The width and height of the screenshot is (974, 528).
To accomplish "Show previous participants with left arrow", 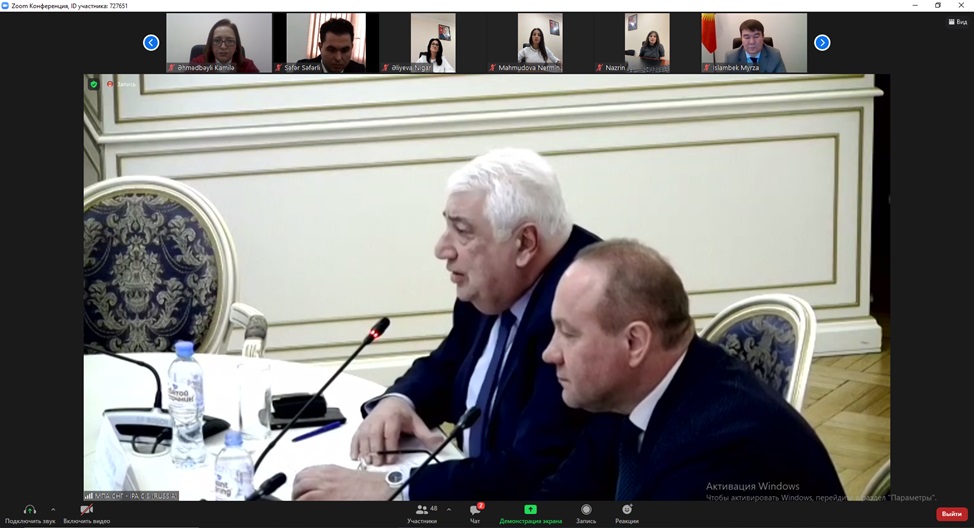I will coord(151,42).
